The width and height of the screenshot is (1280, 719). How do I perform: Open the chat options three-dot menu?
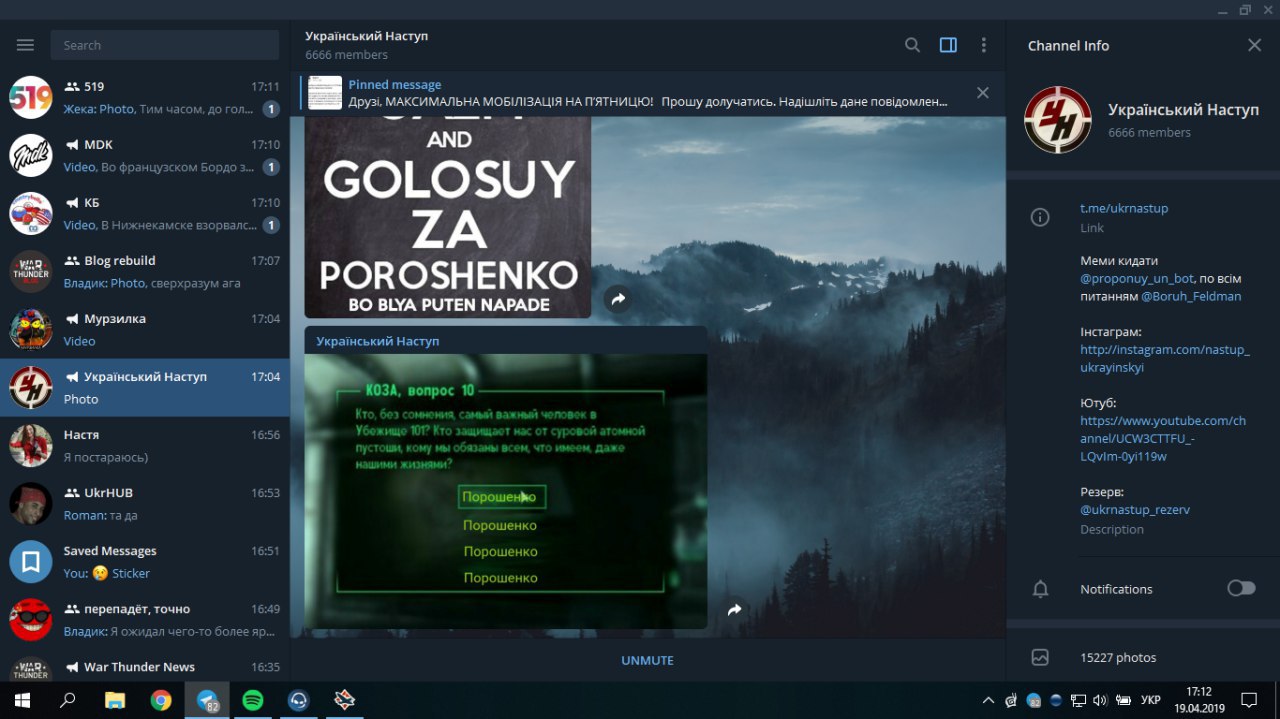[x=984, y=45]
